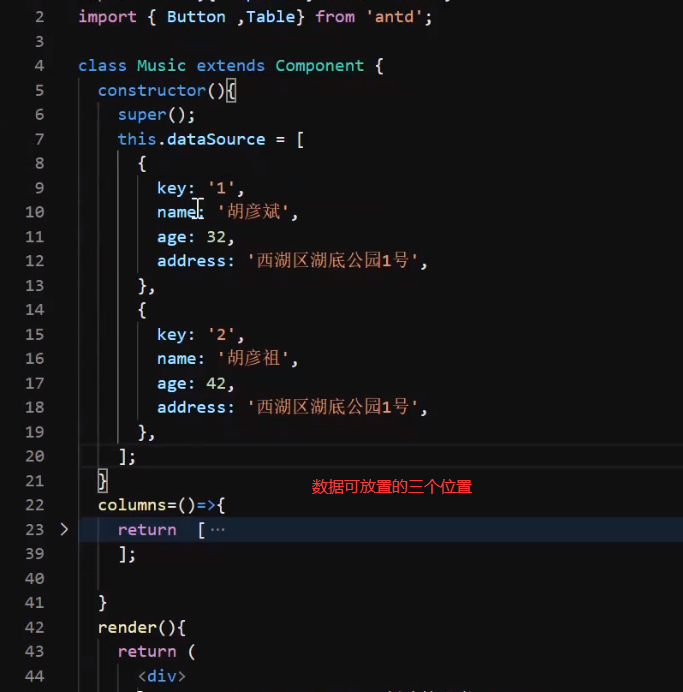This screenshot has width=683, height=692.
Task: Click the folded ellipsis on line 23
Action: pos(218,529)
